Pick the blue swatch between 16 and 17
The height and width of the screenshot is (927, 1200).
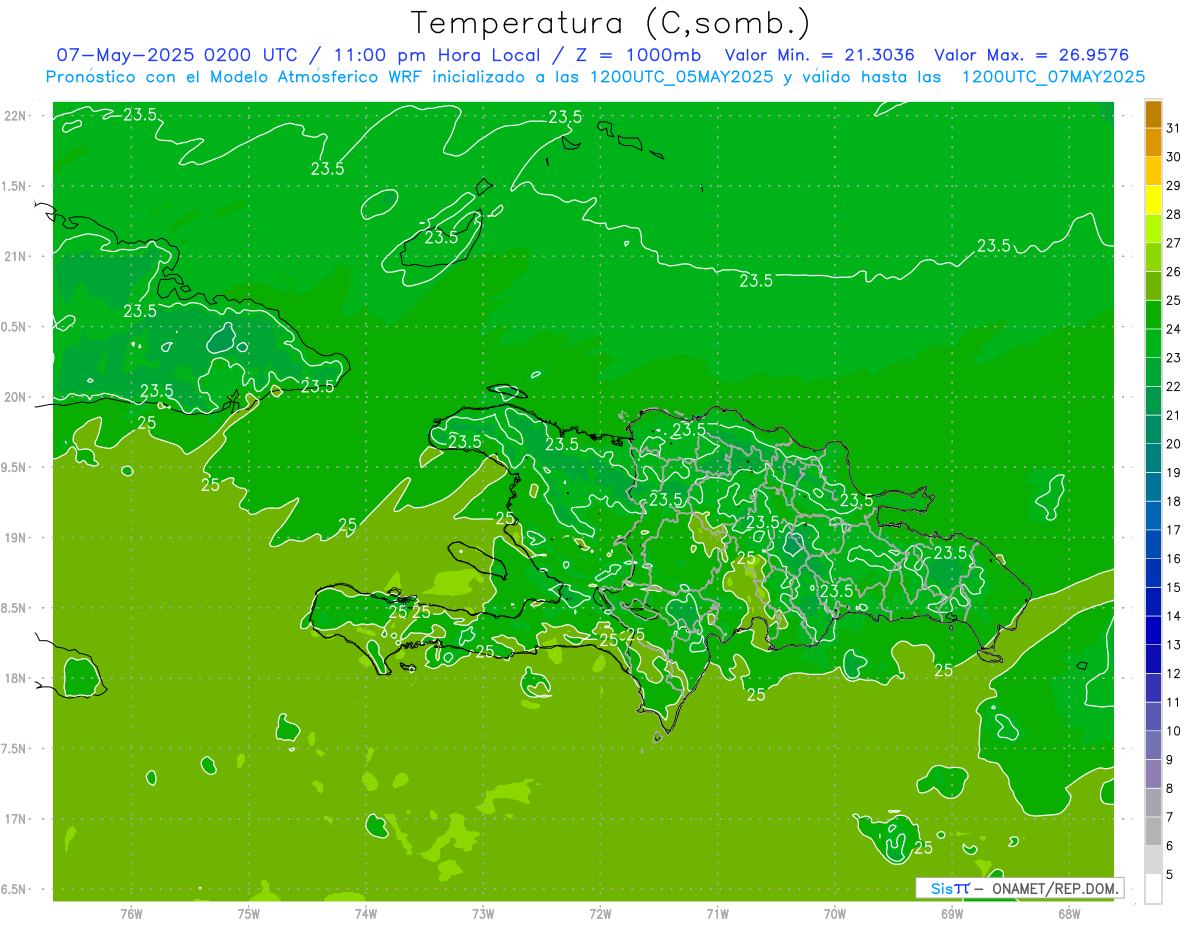tap(1153, 544)
